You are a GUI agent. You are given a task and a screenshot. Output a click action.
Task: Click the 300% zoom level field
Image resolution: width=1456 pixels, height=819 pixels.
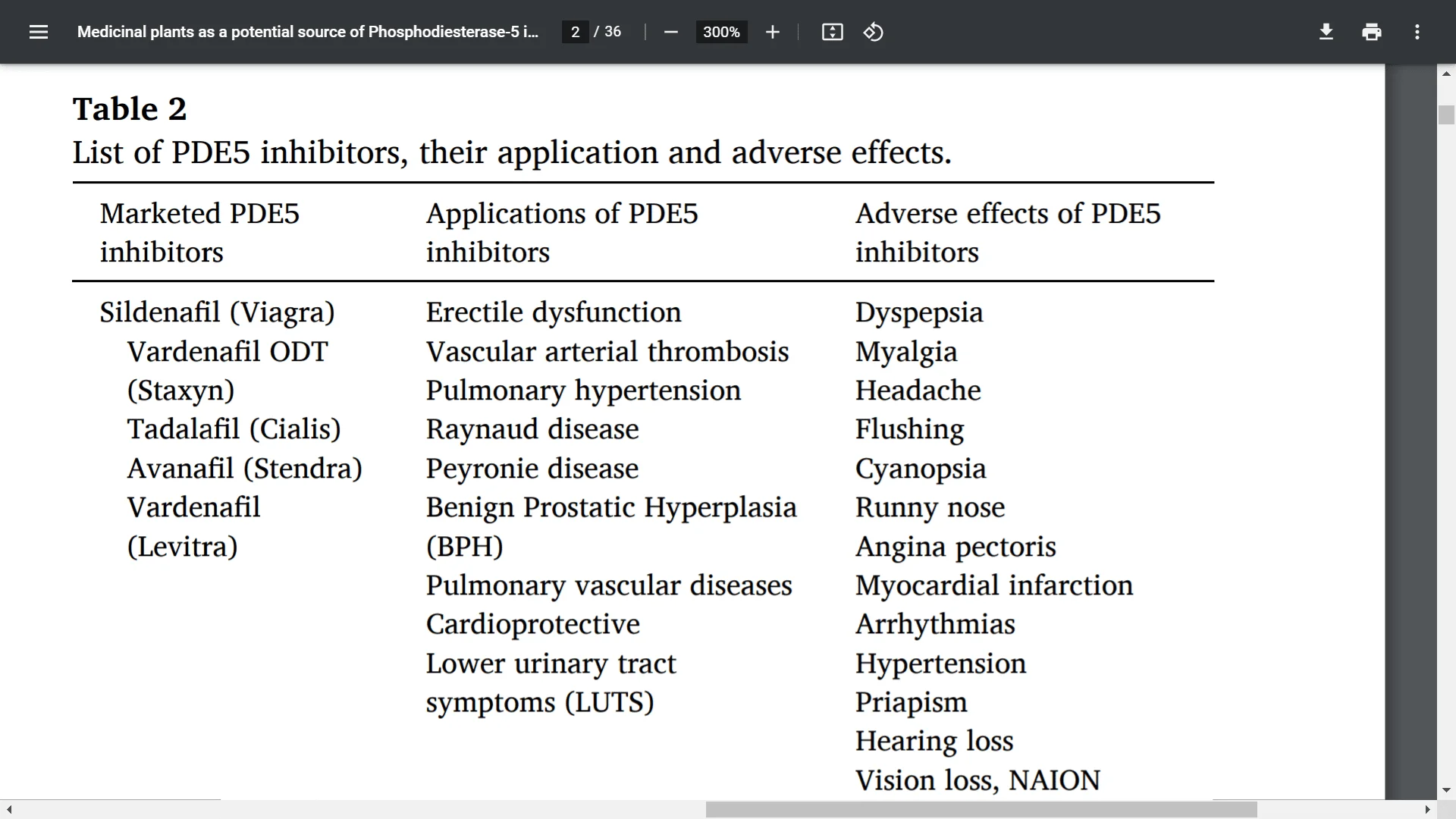coord(721,32)
